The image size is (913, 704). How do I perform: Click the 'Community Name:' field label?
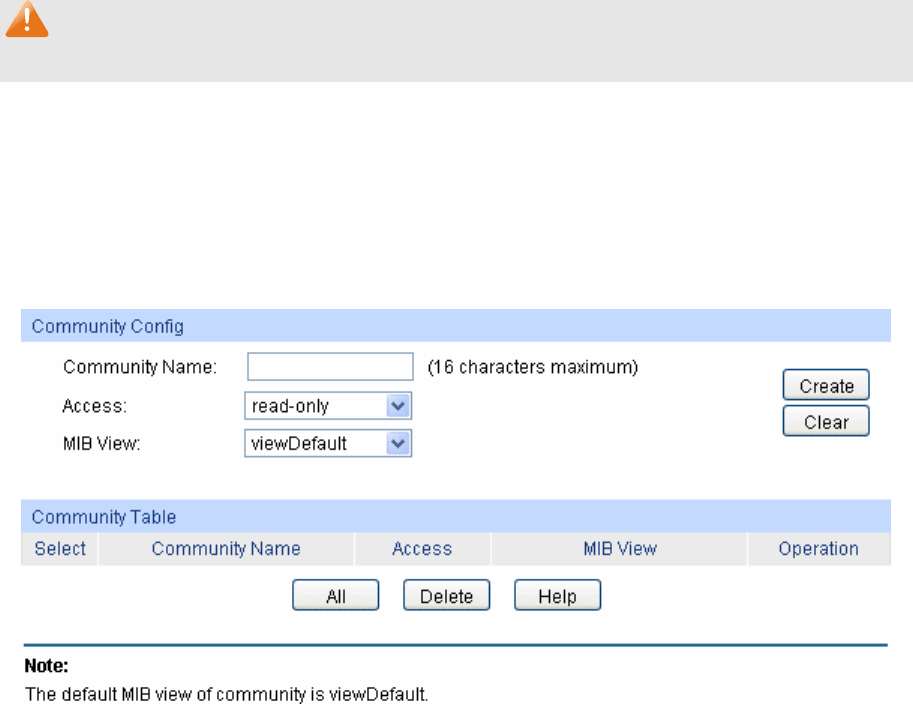[x=140, y=367]
